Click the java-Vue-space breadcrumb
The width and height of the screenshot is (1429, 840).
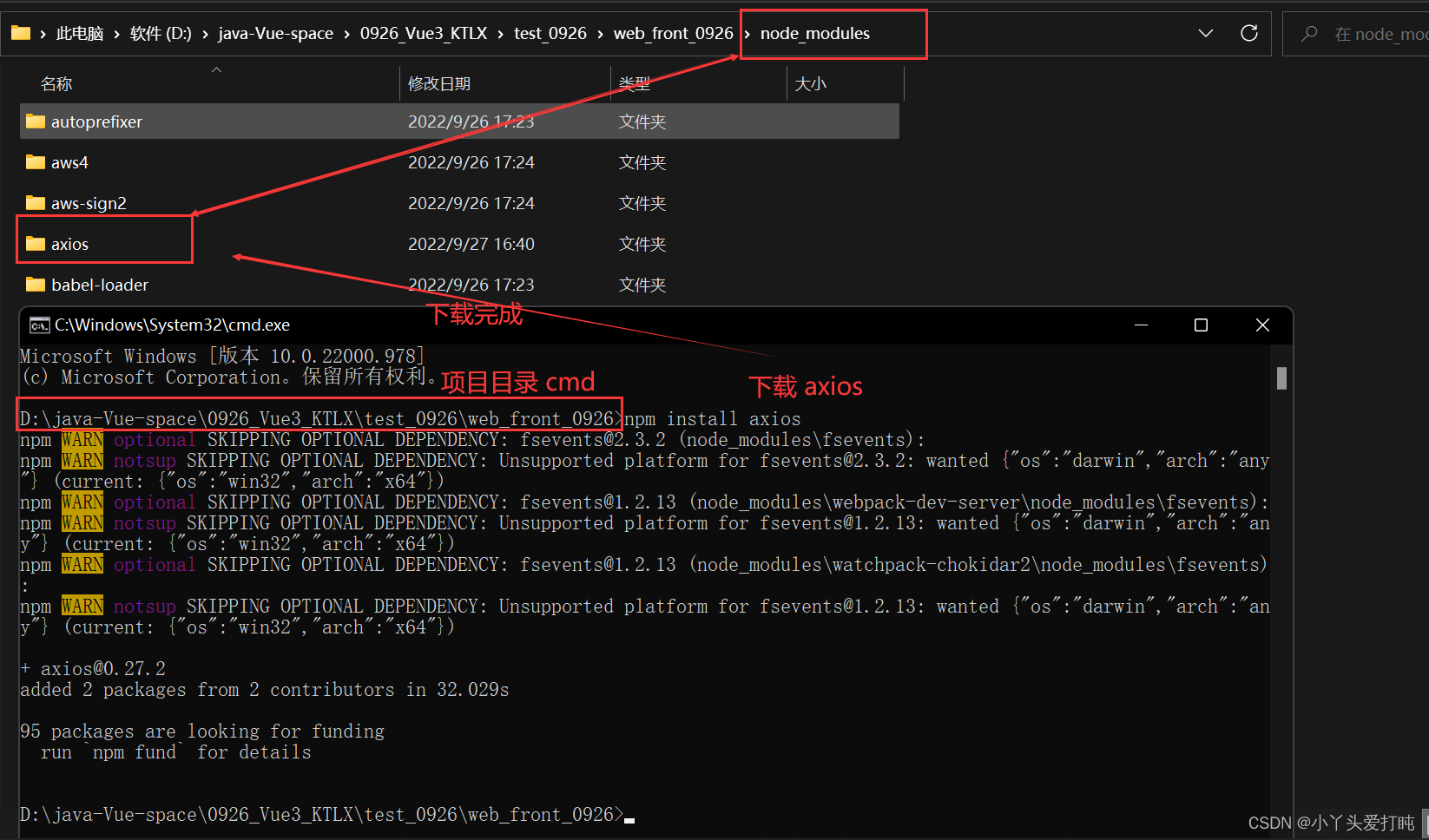(275, 33)
